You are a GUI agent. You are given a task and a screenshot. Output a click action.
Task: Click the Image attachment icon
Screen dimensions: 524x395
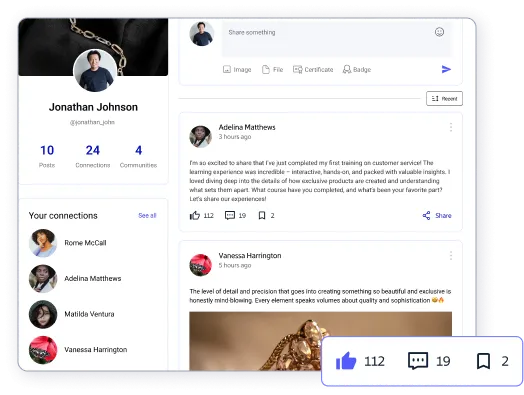pyautogui.click(x=227, y=70)
